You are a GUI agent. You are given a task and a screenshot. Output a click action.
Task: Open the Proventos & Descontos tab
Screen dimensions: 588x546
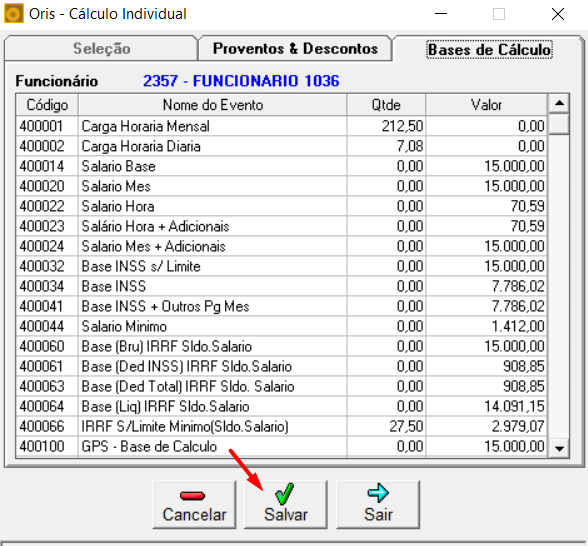tap(295, 48)
